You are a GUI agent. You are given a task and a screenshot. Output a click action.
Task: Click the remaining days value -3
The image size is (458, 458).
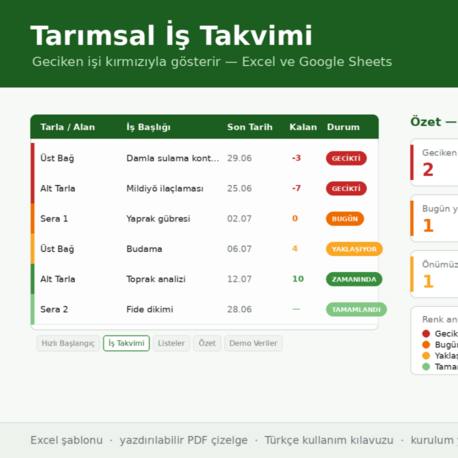coord(296,158)
